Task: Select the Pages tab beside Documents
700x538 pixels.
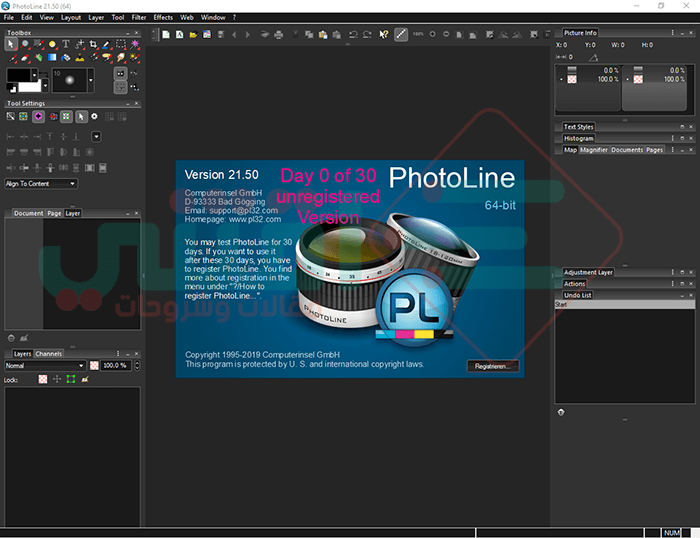Action: click(654, 150)
